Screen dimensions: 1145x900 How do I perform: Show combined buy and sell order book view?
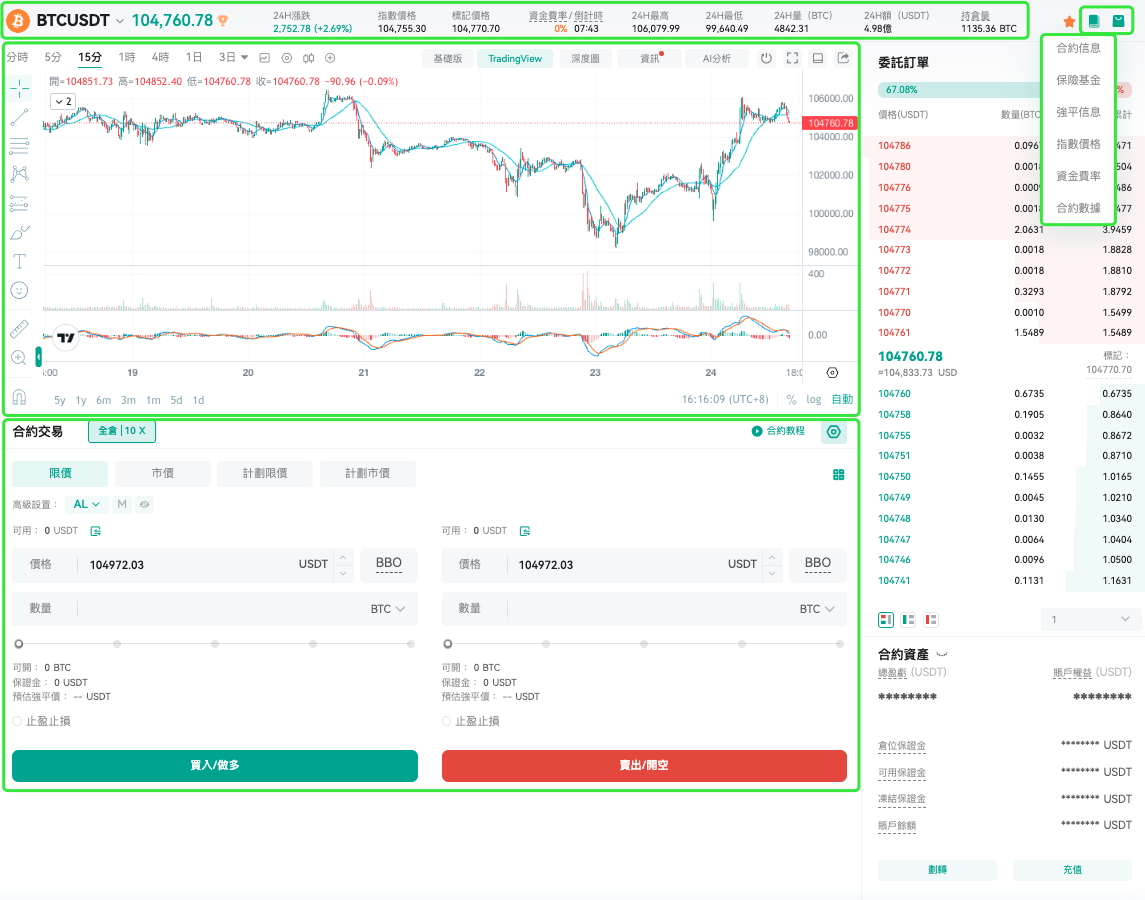coord(886,619)
